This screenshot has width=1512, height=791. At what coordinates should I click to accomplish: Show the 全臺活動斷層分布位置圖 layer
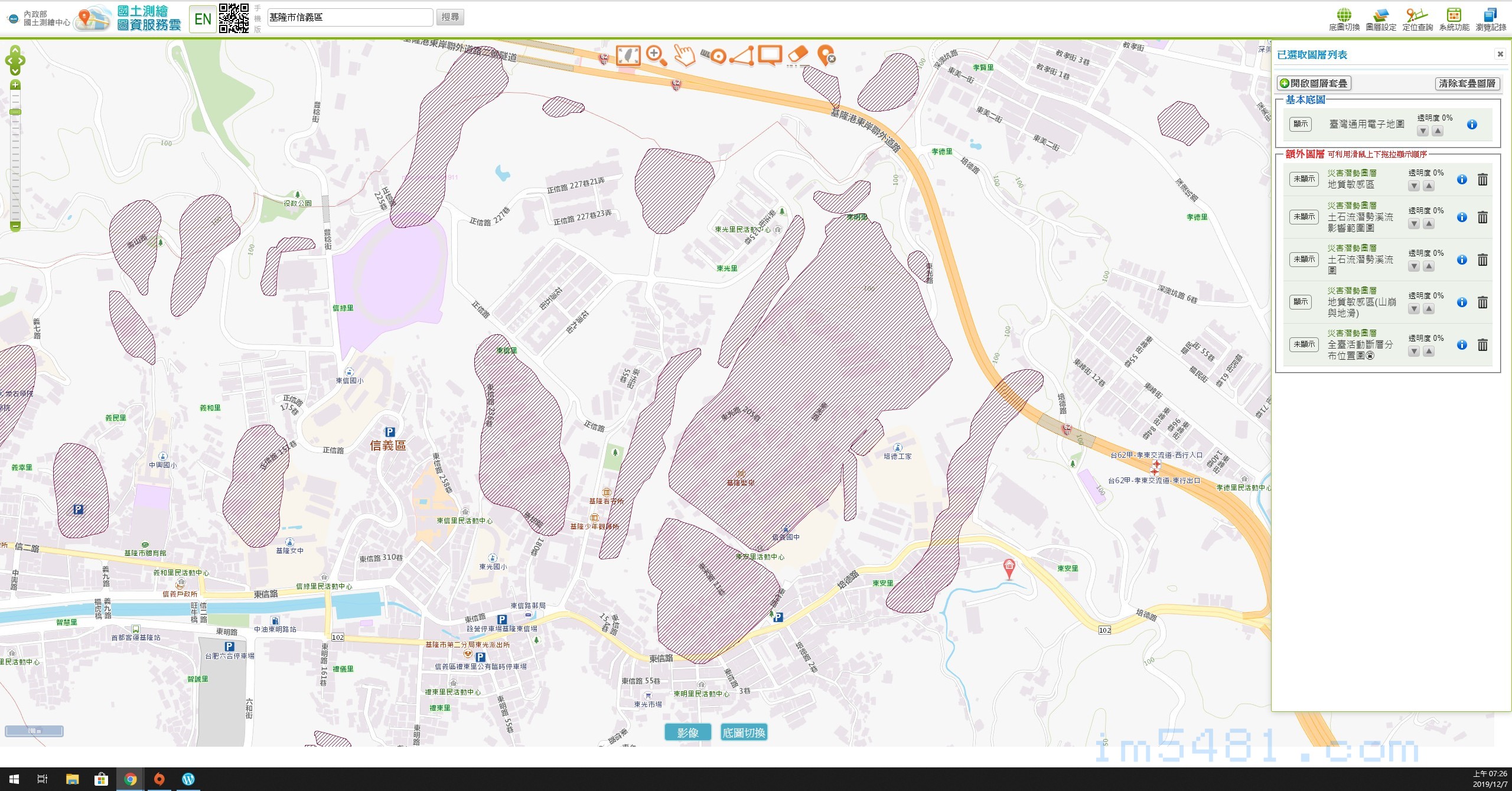point(1304,344)
